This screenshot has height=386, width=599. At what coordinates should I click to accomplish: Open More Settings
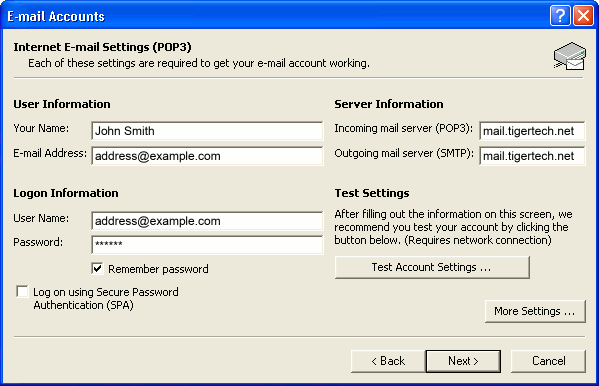[535, 311]
